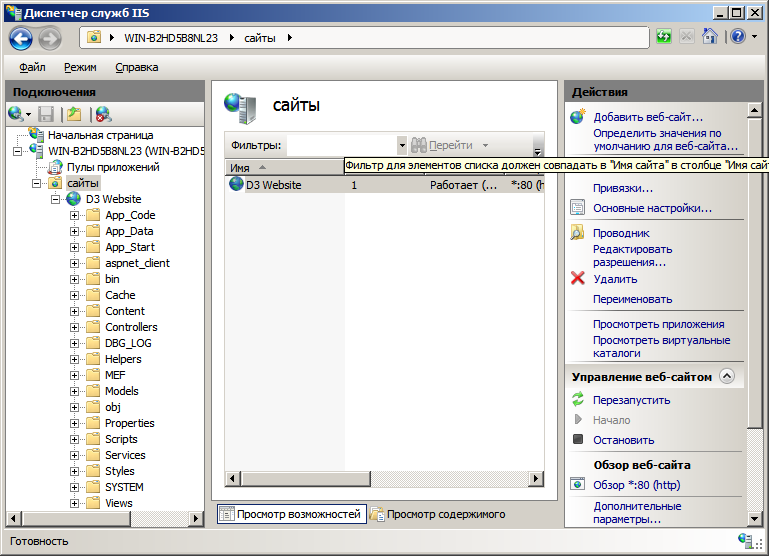Click Переименовать link
769x556 pixels.
633,299
